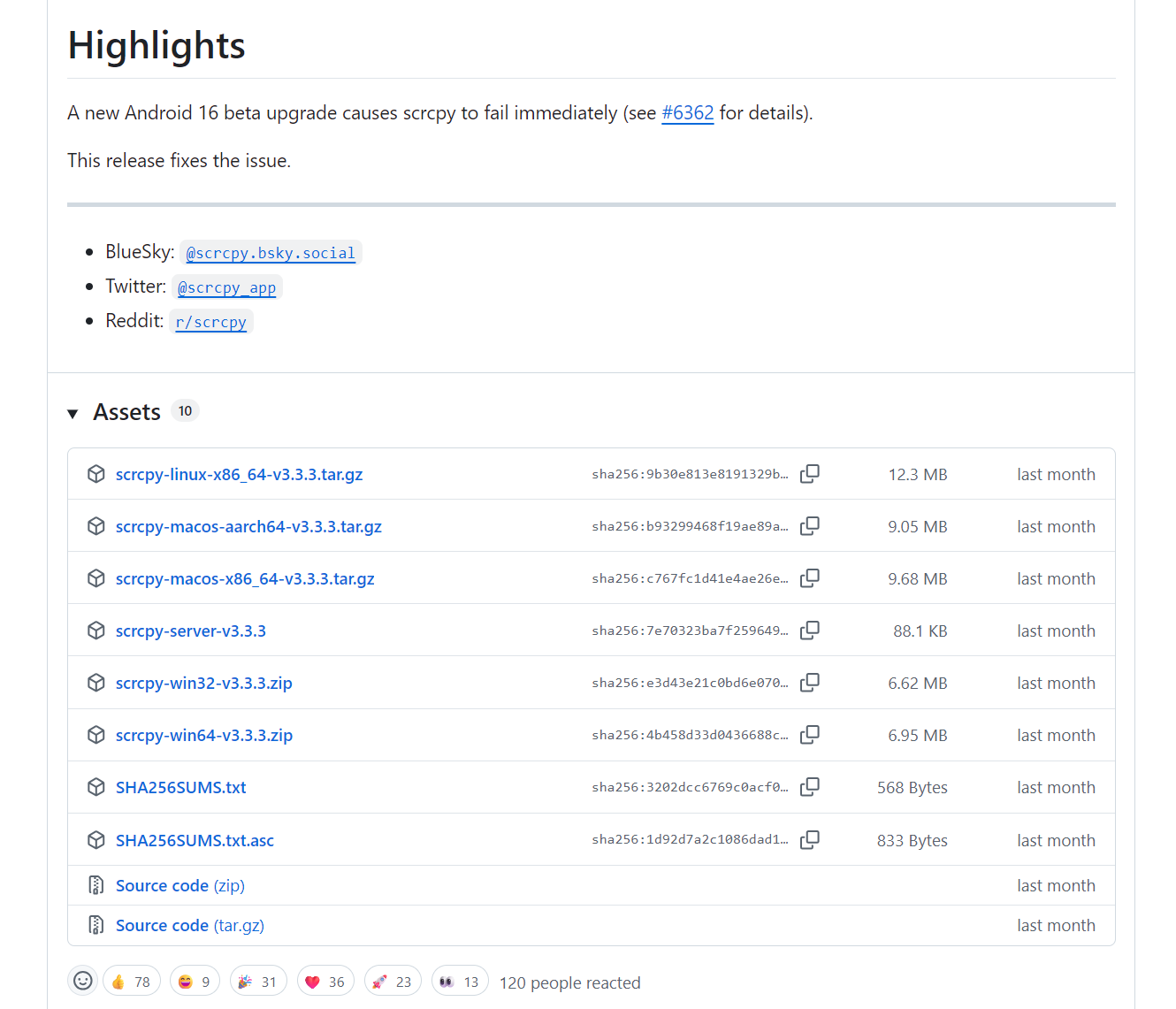Image resolution: width=1176 pixels, height=1009 pixels.
Task: Collapse the Assets section triangle
Action: pos(73,413)
